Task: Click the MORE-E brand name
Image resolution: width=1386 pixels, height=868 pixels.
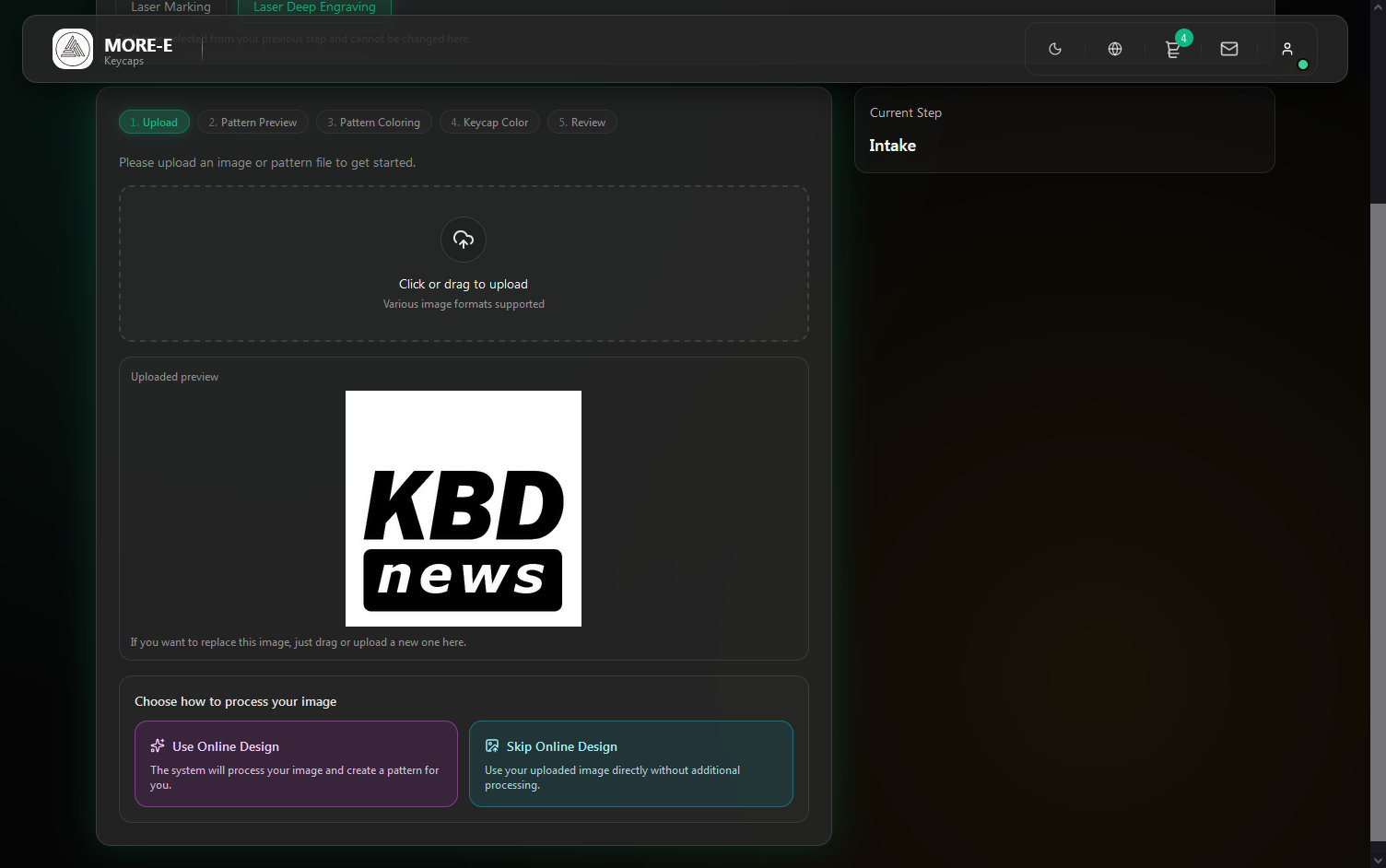Action: [138, 45]
